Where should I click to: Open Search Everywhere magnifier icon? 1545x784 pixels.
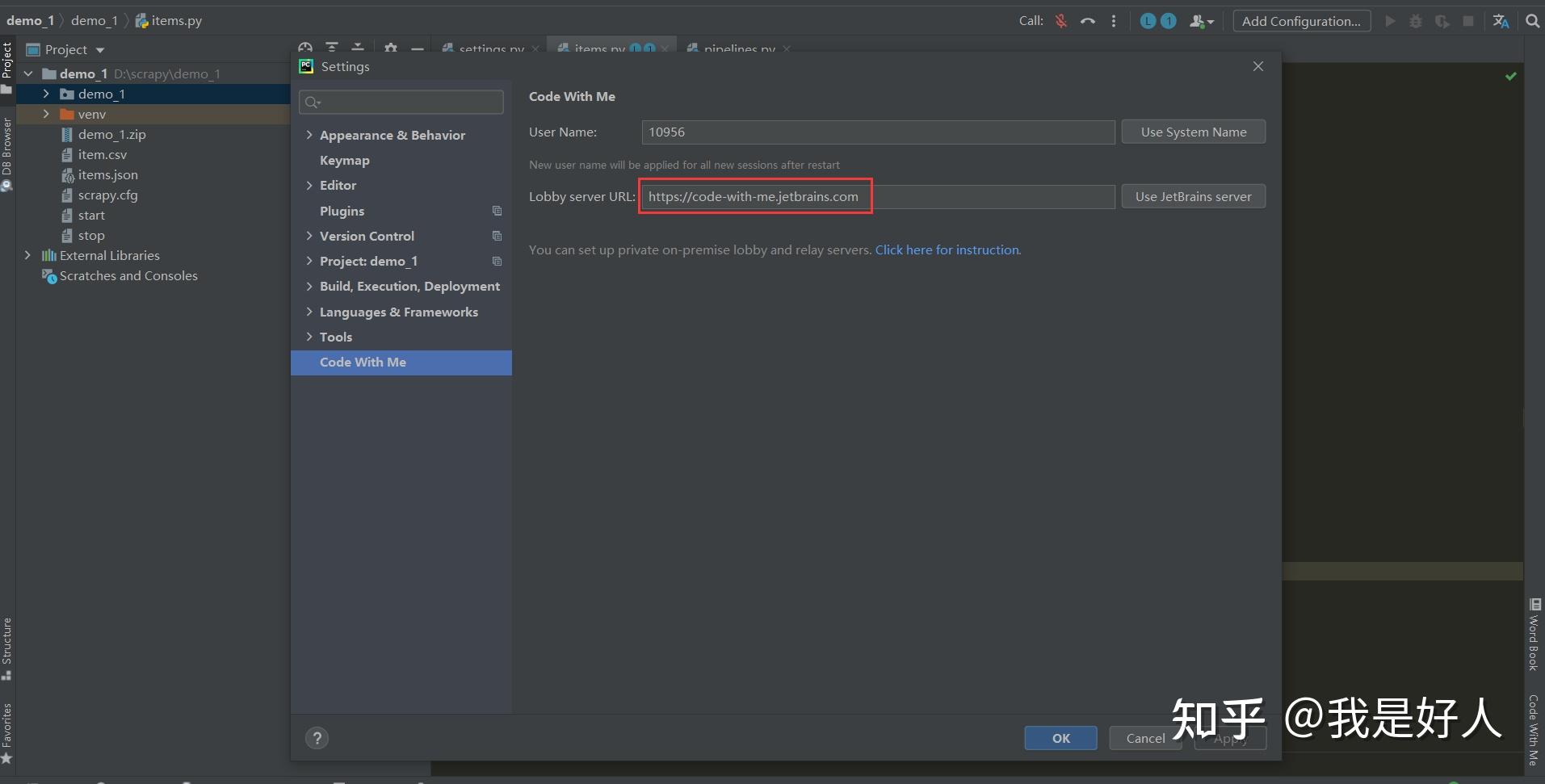point(1532,22)
